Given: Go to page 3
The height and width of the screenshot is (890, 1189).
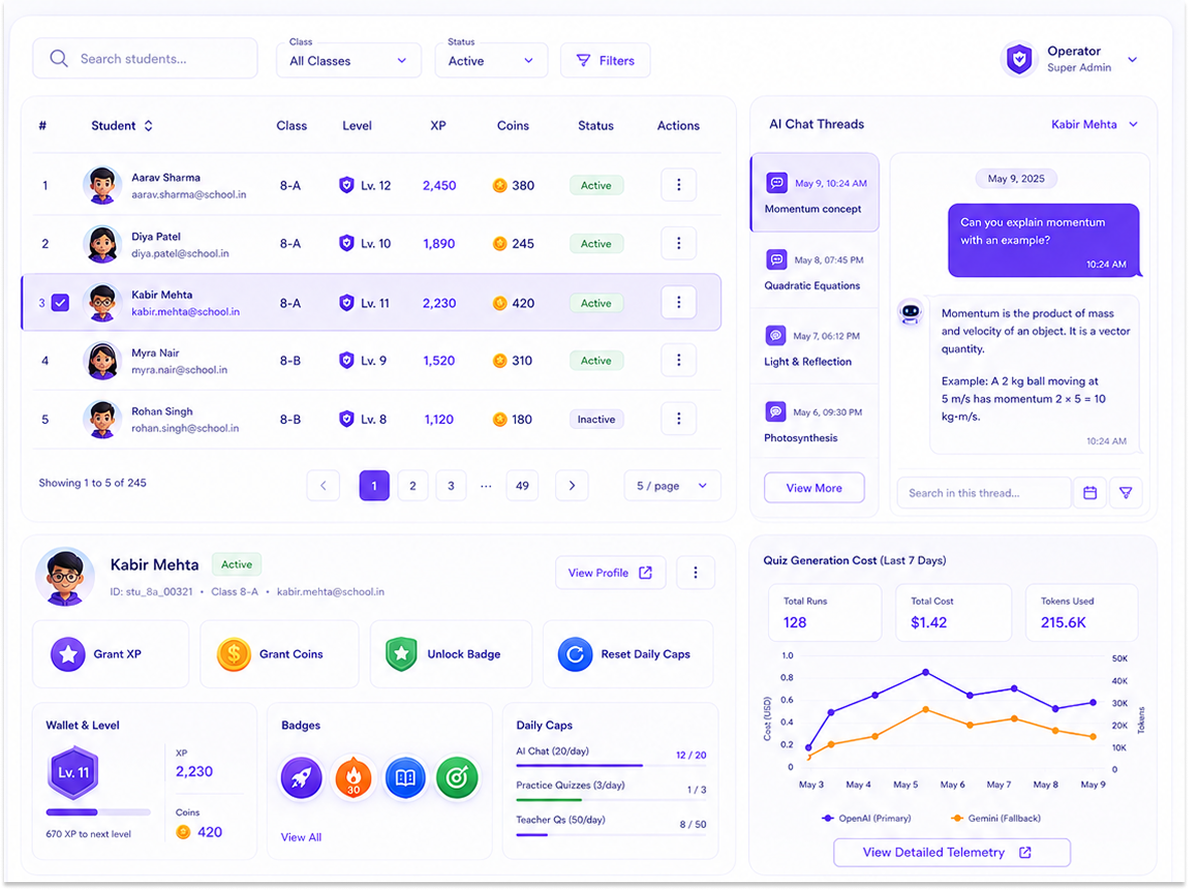Looking at the screenshot, I should (x=450, y=486).
